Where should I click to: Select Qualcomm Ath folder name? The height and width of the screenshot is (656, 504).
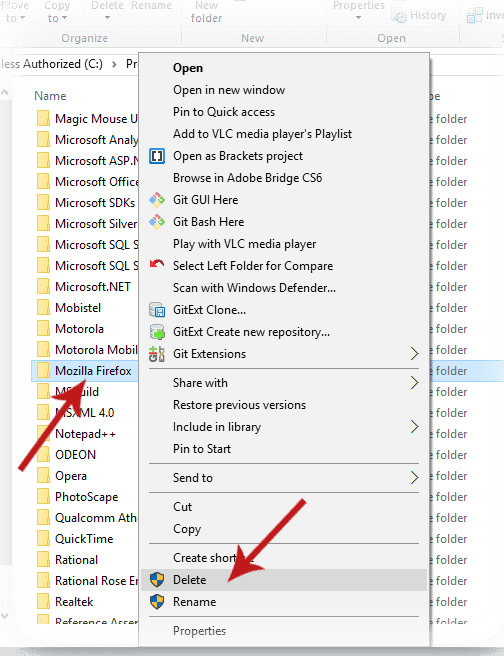pyautogui.click(x=96, y=518)
